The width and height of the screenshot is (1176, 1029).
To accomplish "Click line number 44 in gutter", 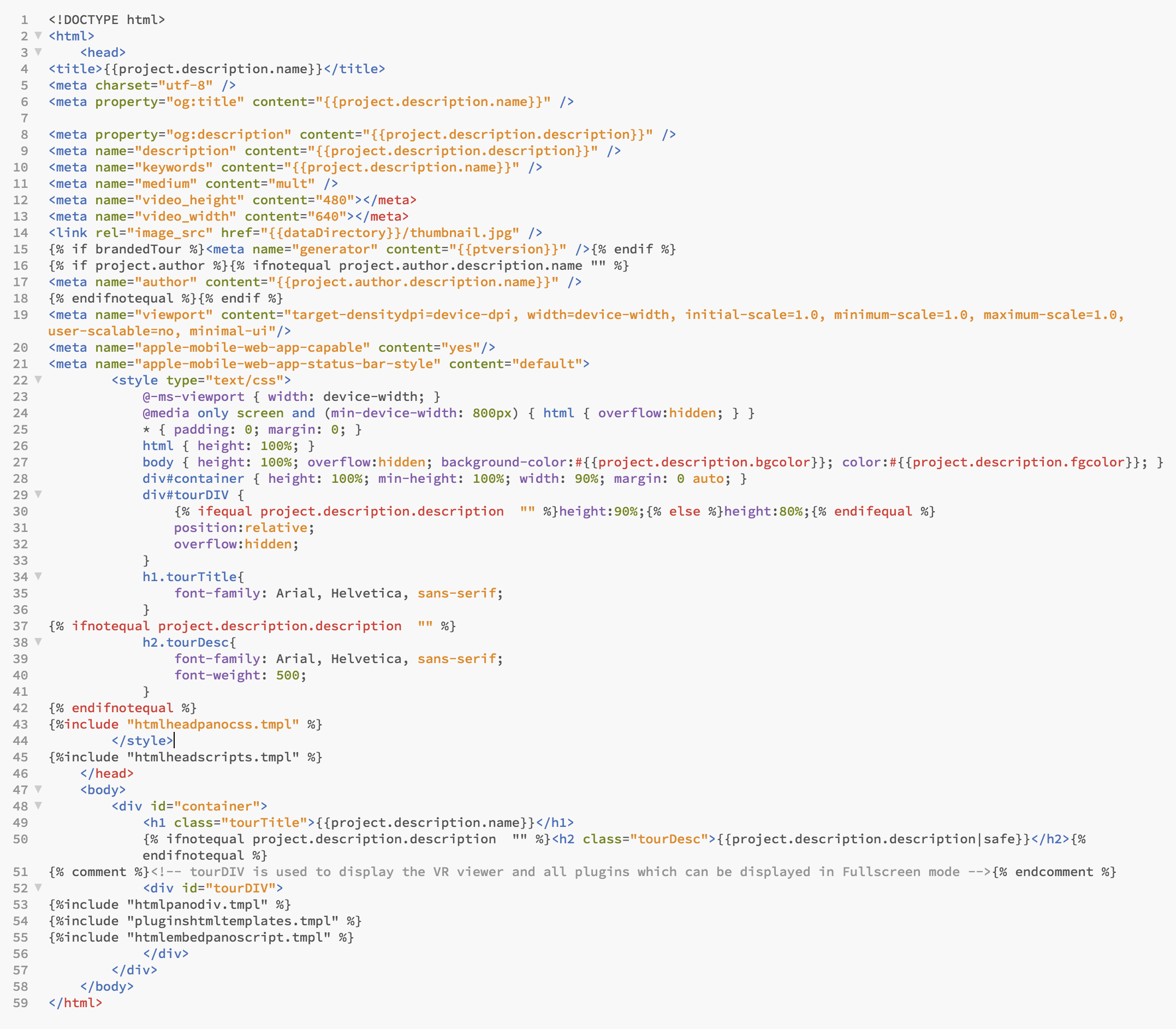I will click(x=21, y=741).
